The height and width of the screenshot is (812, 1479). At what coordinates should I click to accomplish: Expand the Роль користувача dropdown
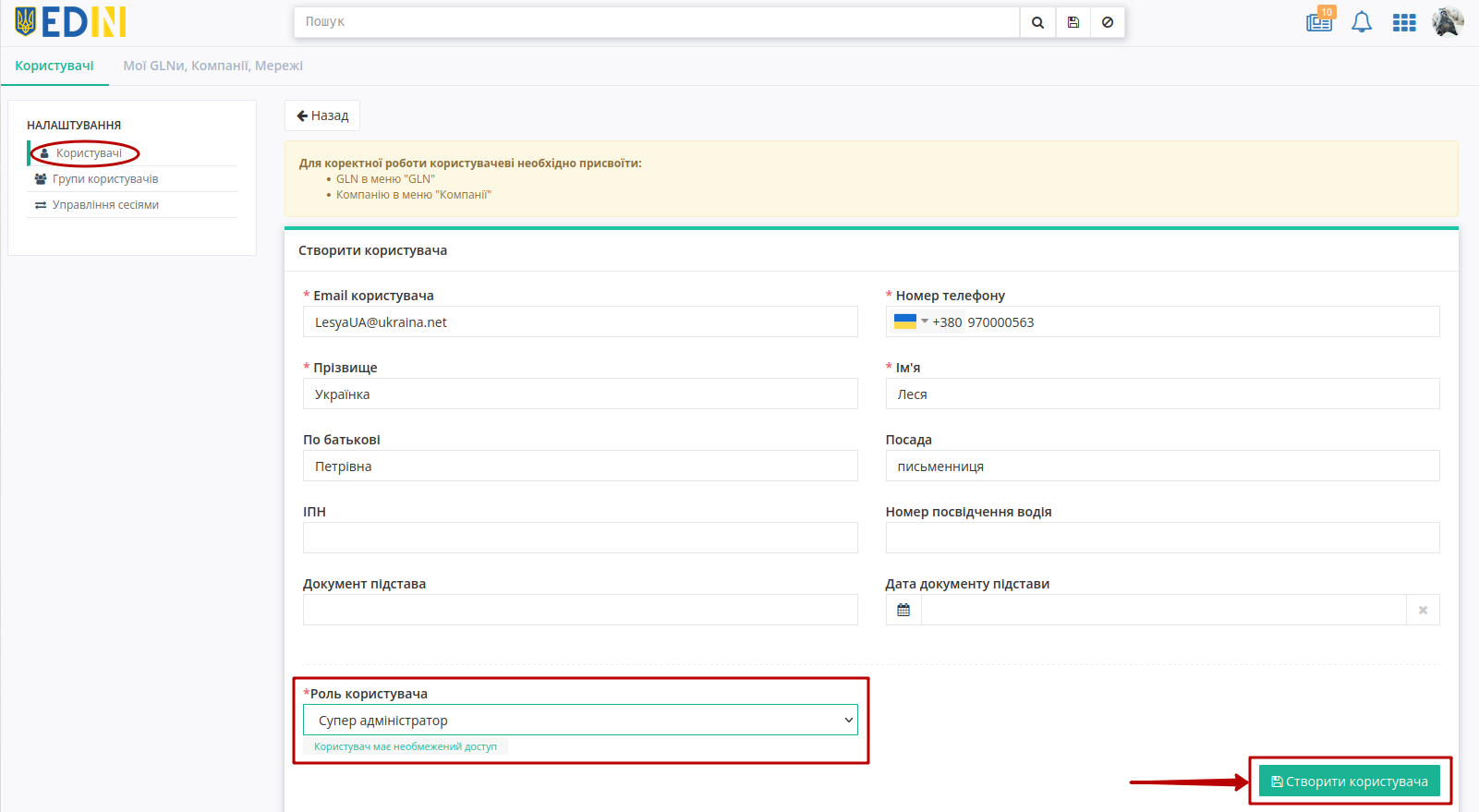(x=580, y=721)
